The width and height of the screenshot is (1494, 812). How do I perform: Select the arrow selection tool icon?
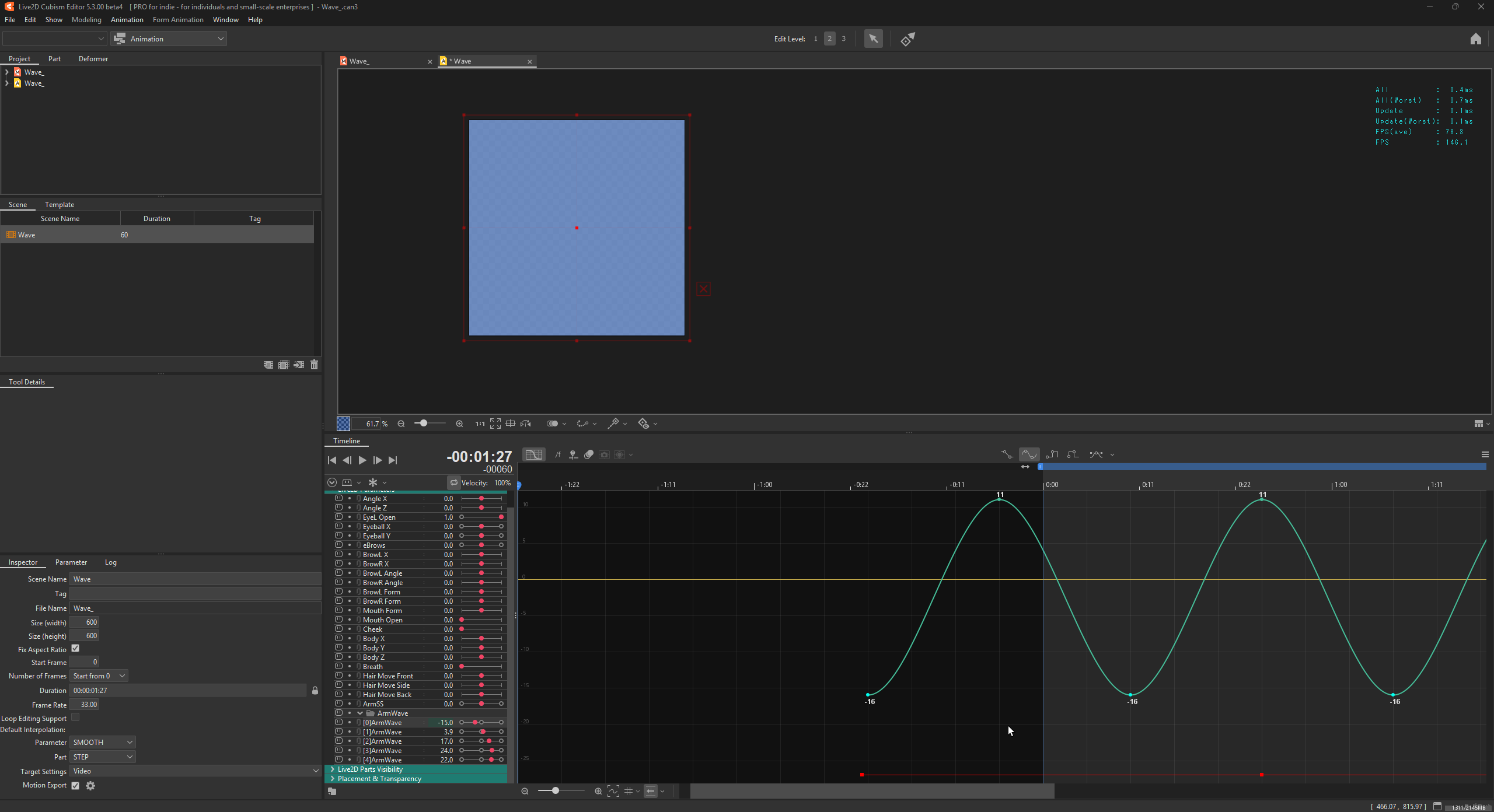[x=873, y=39]
